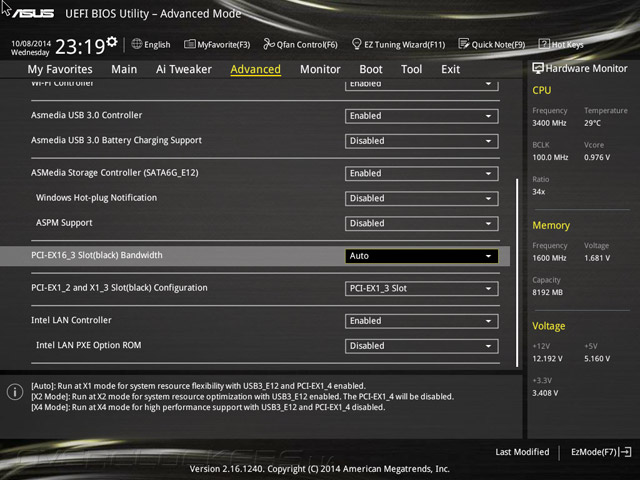Click Vcore value 0.976 V
Viewport: 640px width, 480px height.
pos(597,157)
